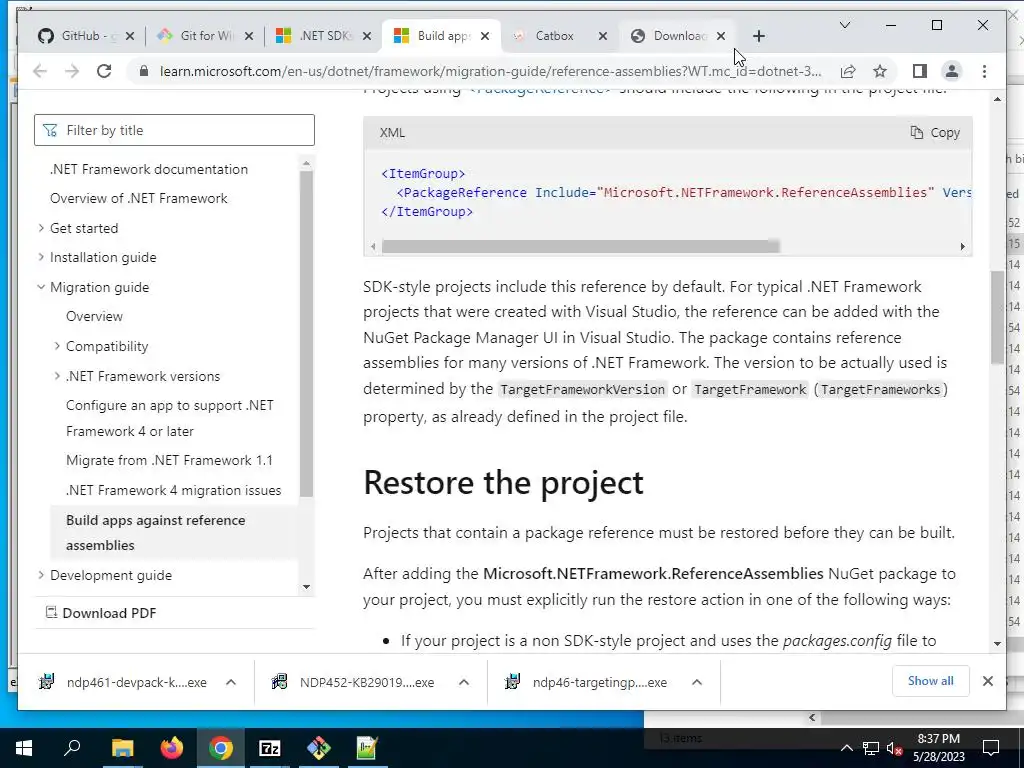
Task: Click code block scroll left arrow
Action: pyautogui.click(x=373, y=247)
